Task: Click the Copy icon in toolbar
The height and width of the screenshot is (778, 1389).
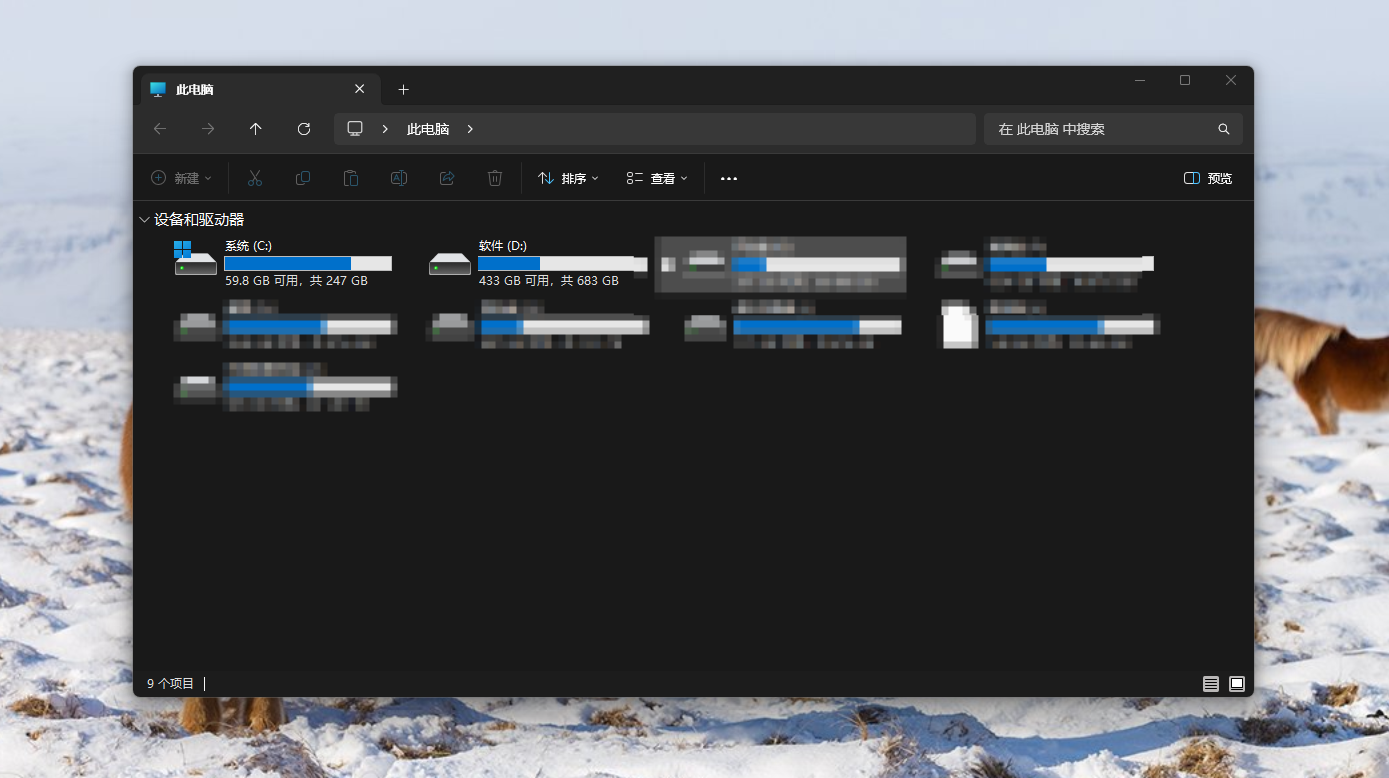Action: tap(303, 178)
